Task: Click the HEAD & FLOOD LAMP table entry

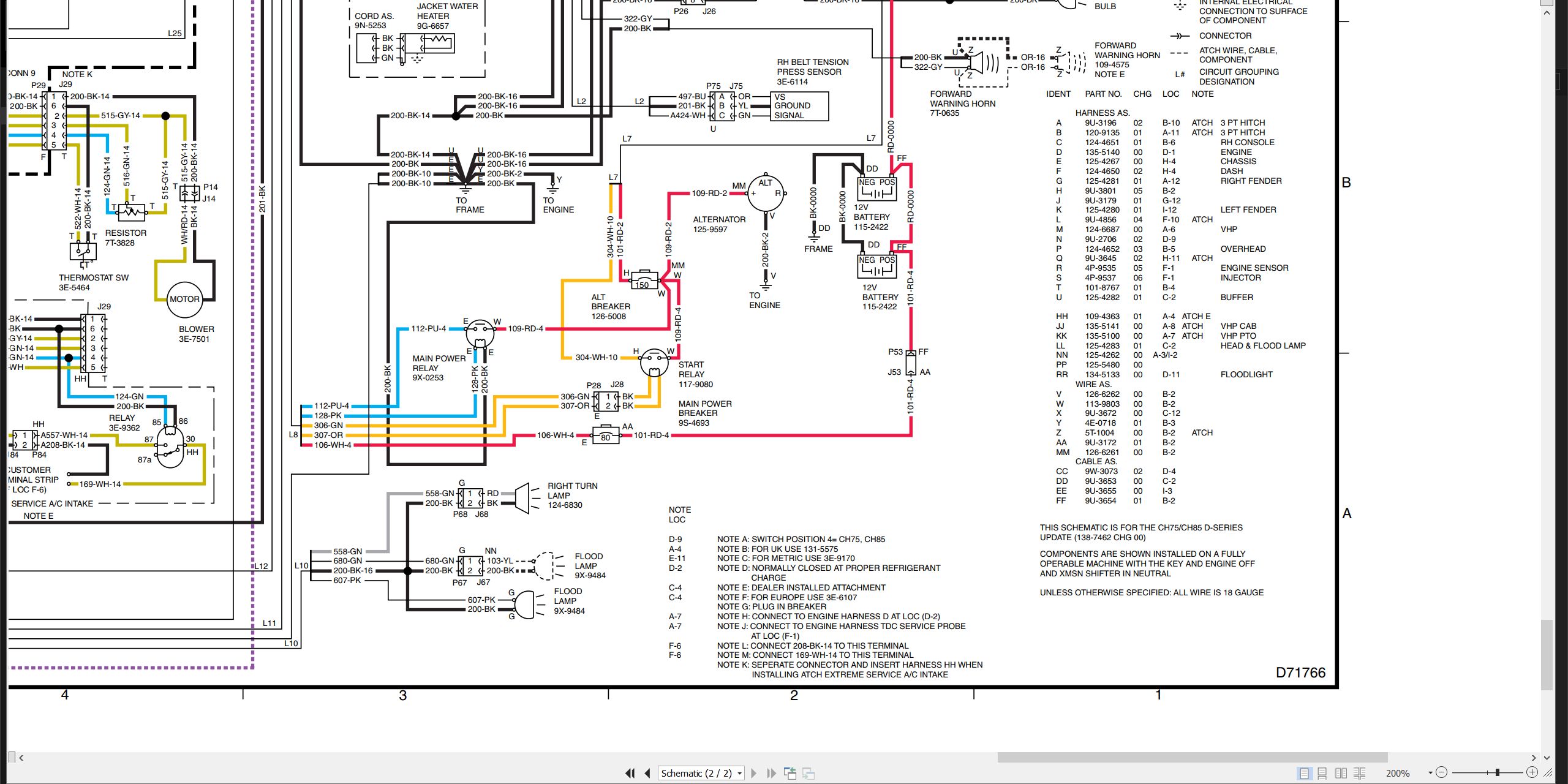Action: coord(1263,345)
